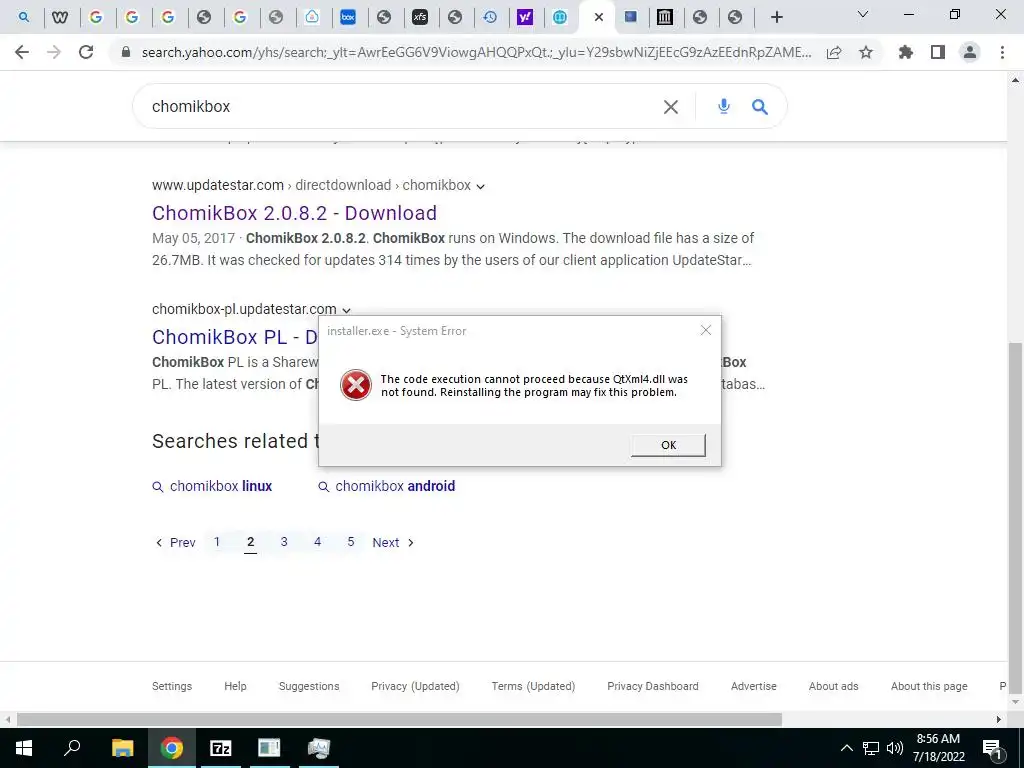Jump to results page 4
This screenshot has width=1024, height=768.
[x=317, y=541]
